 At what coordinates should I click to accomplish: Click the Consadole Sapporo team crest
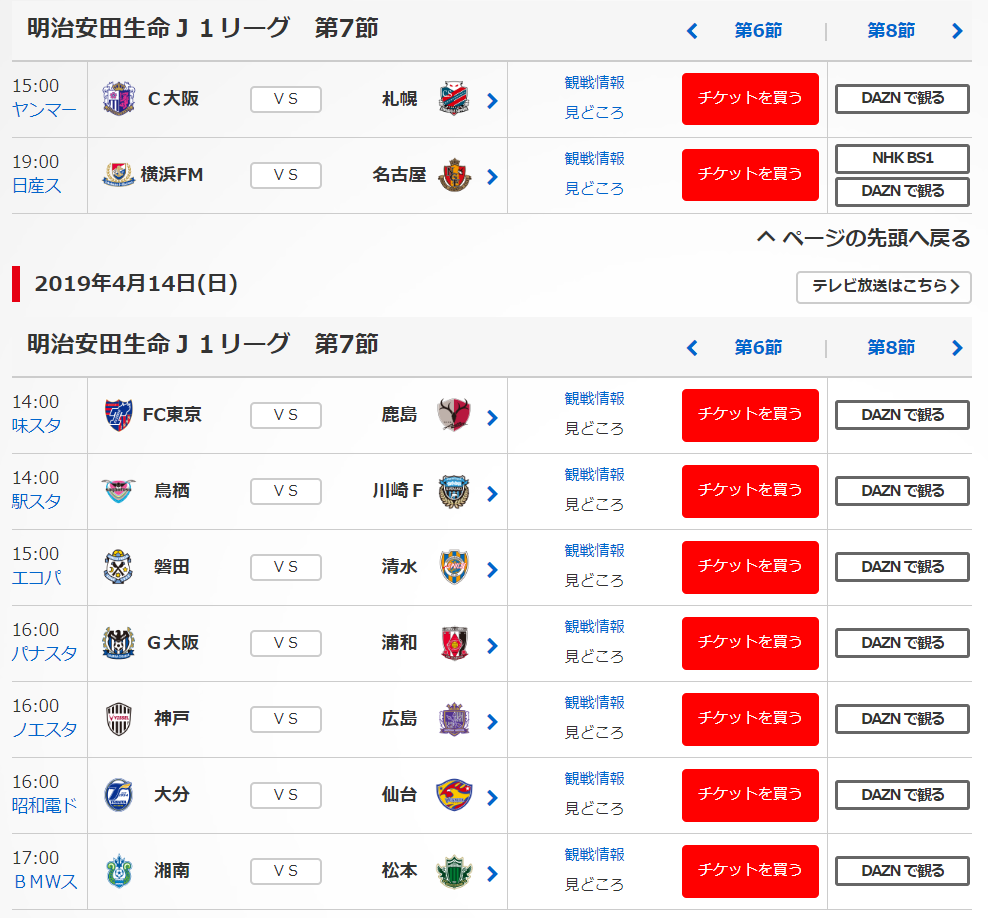point(453,100)
